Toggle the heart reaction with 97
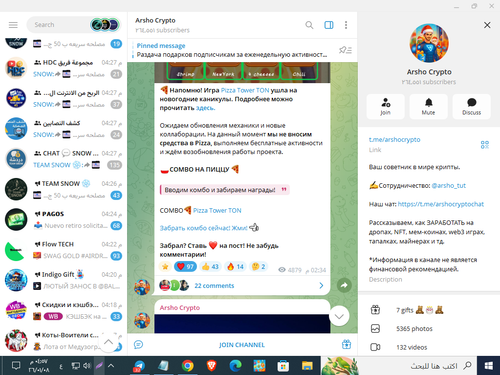The width and height of the screenshot is (500, 375). [185, 266]
